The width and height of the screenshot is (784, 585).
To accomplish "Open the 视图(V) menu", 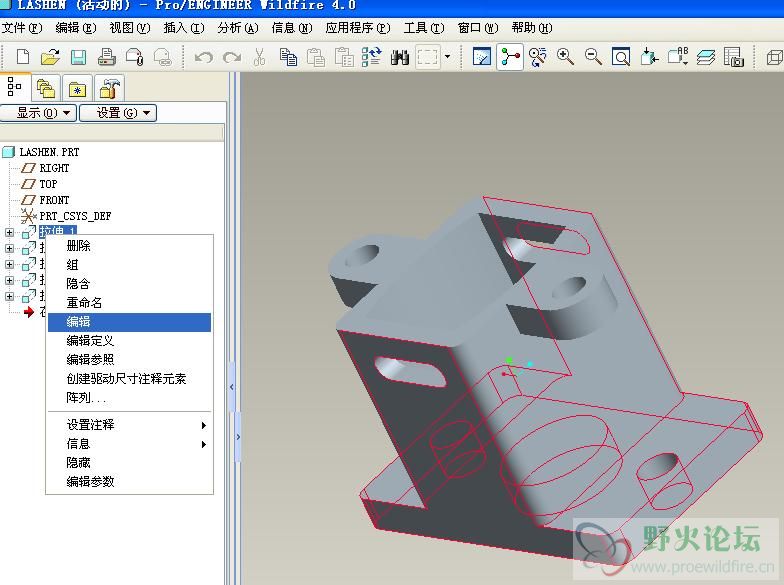I will coord(130,28).
